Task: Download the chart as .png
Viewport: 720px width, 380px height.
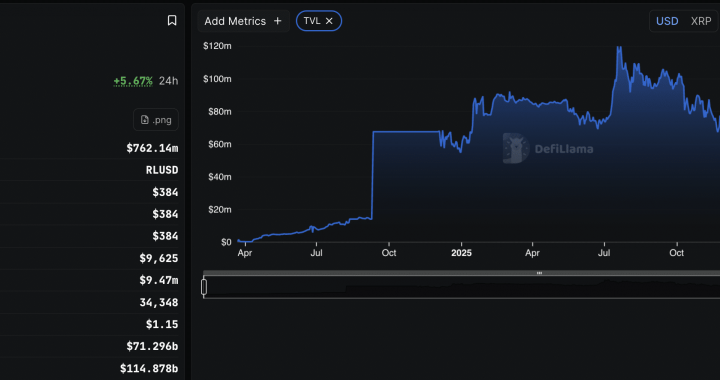Action: [156, 120]
